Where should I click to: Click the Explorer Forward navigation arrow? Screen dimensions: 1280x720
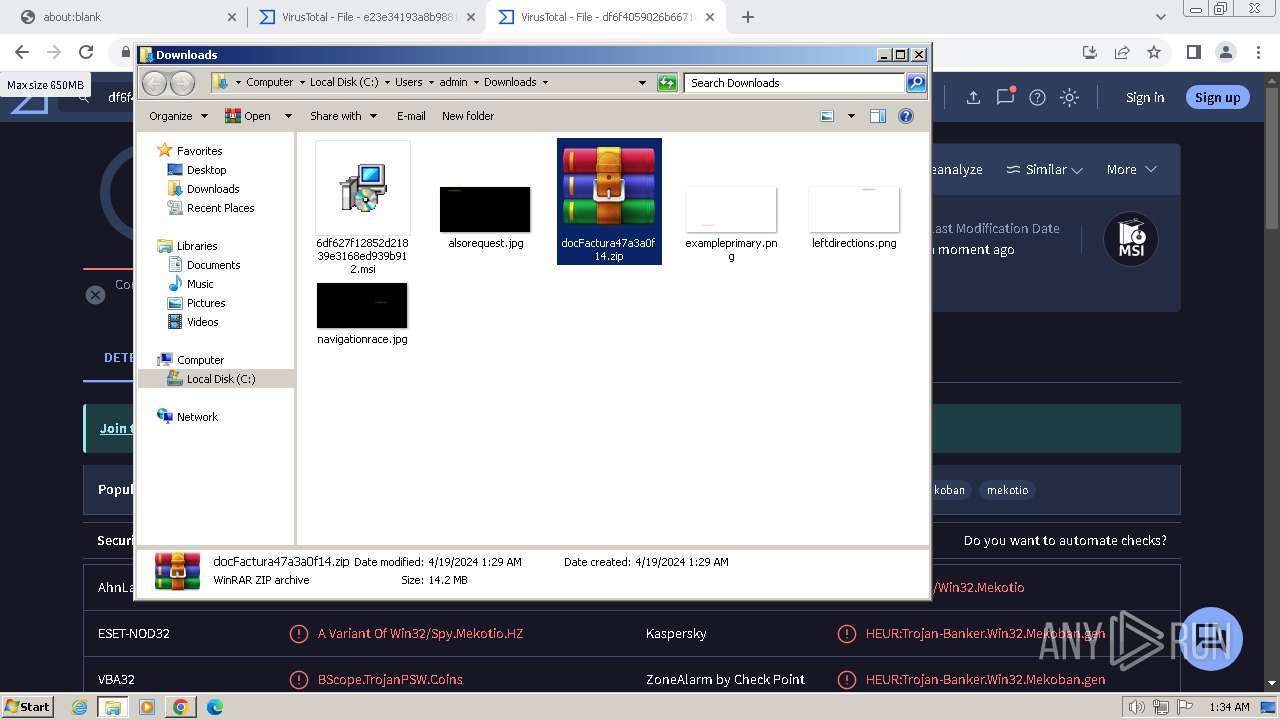182,83
